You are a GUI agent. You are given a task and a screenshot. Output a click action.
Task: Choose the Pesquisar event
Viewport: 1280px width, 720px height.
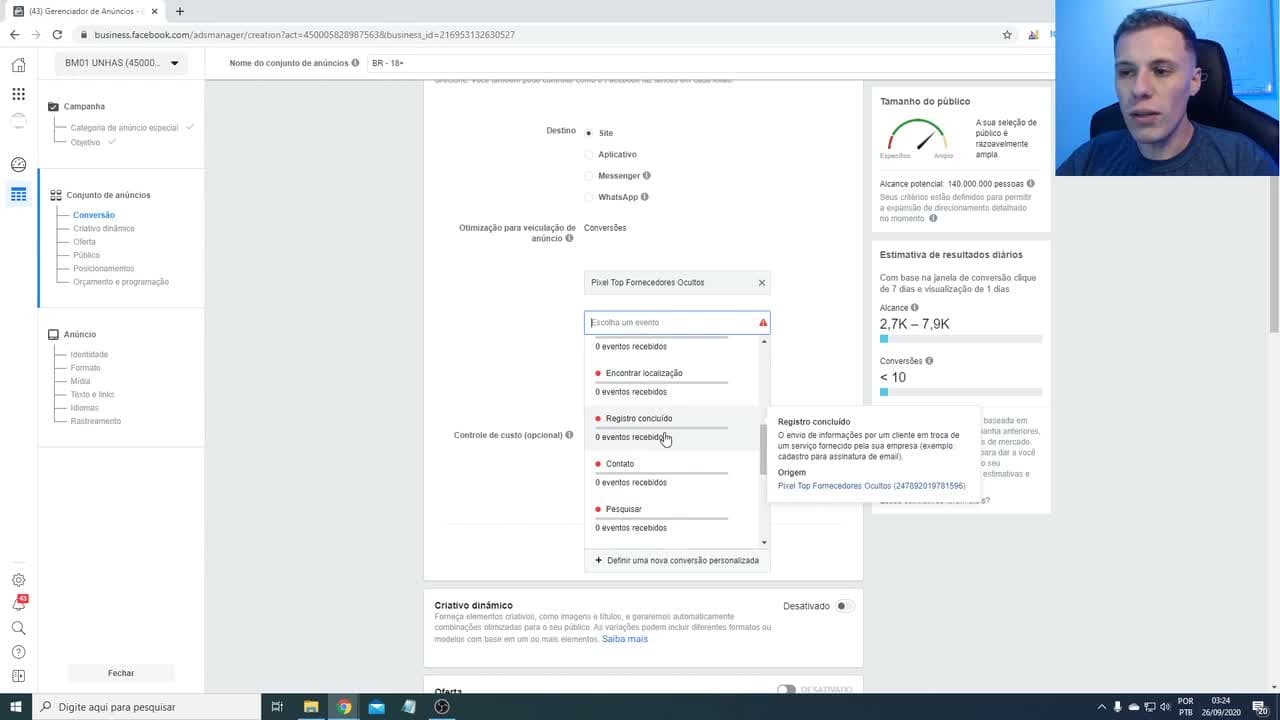coord(672,518)
